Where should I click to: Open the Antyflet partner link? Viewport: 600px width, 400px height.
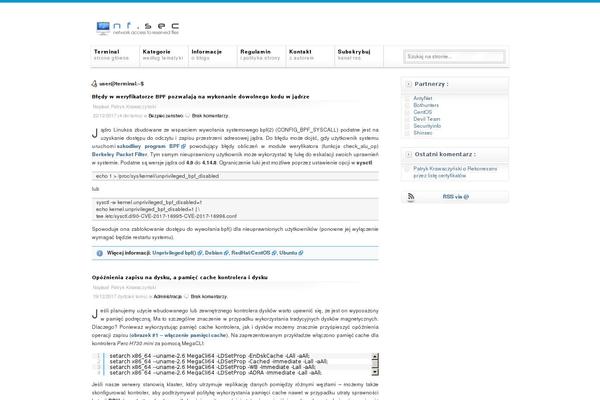click(x=422, y=98)
